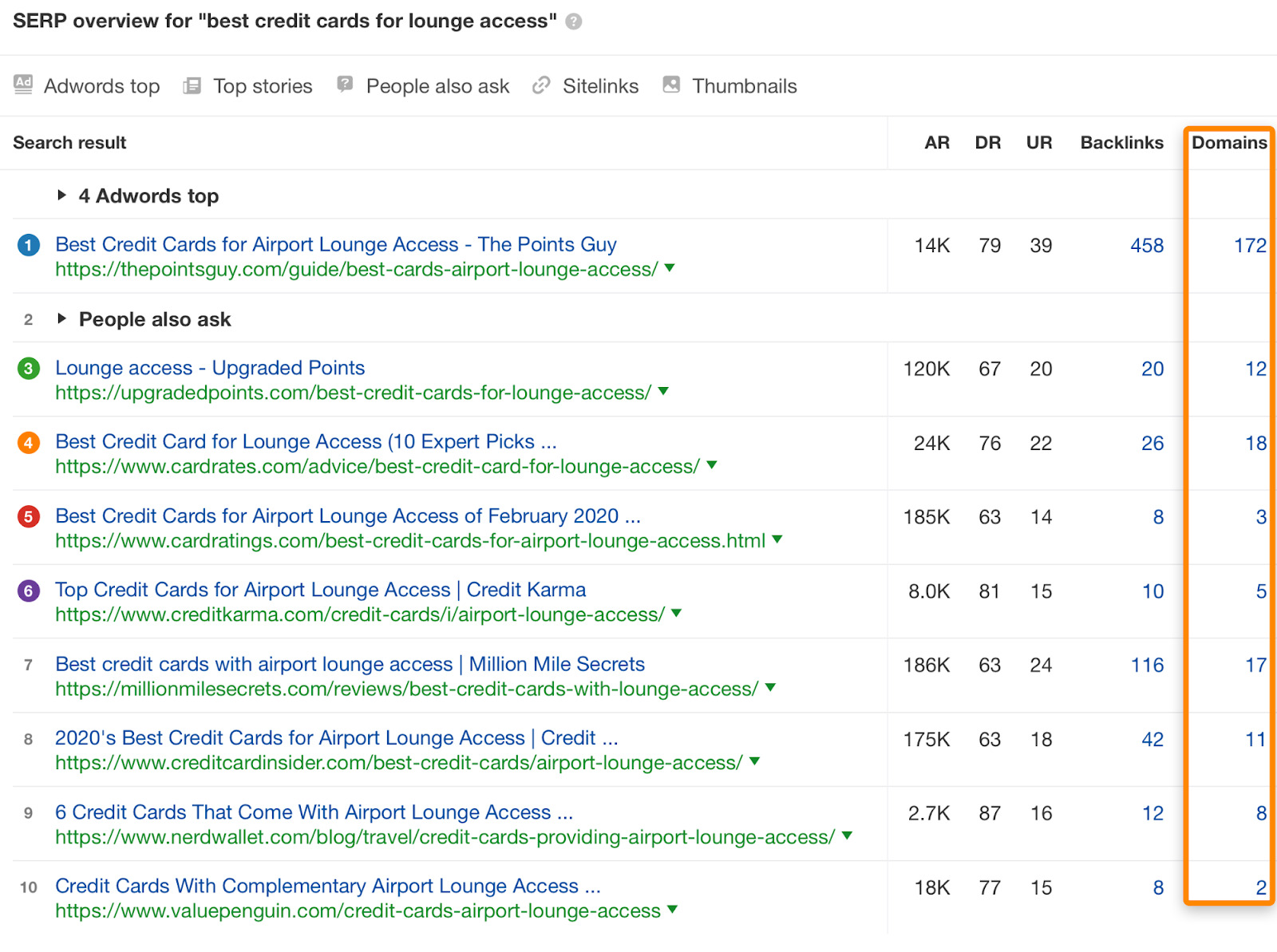Viewport: 1277px width, 952px height.
Task: Click the Top stories newspaper icon
Action: click(192, 85)
